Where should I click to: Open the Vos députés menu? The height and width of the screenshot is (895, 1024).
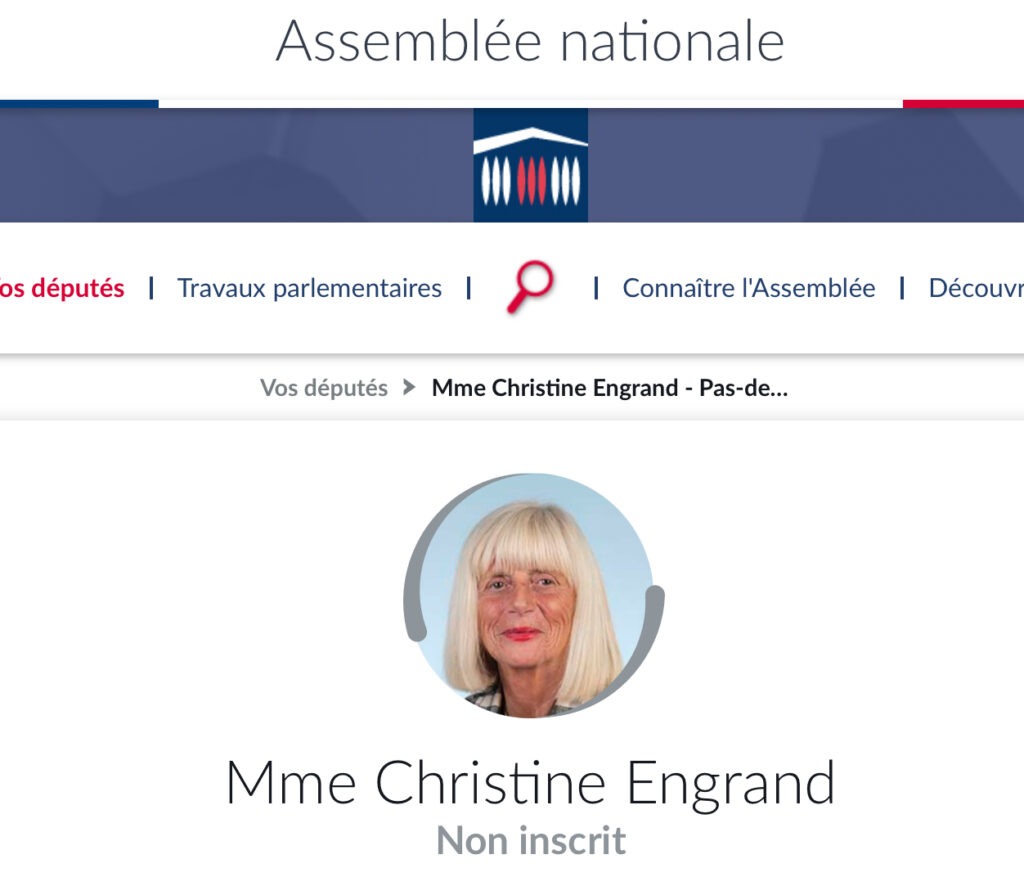[x=62, y=288]
